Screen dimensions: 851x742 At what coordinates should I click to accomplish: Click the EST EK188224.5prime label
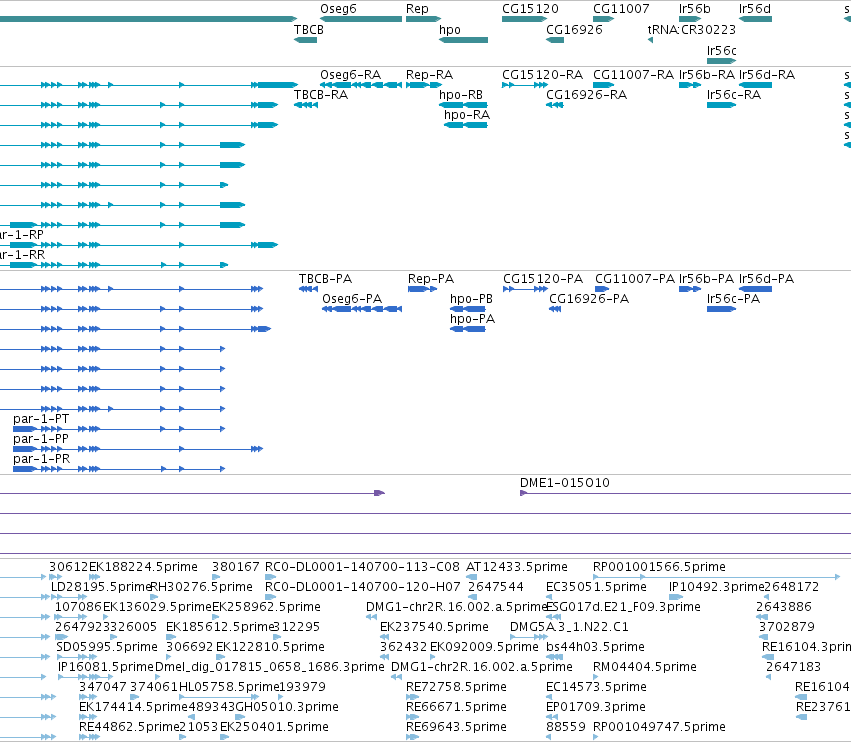tap(143, 567)
